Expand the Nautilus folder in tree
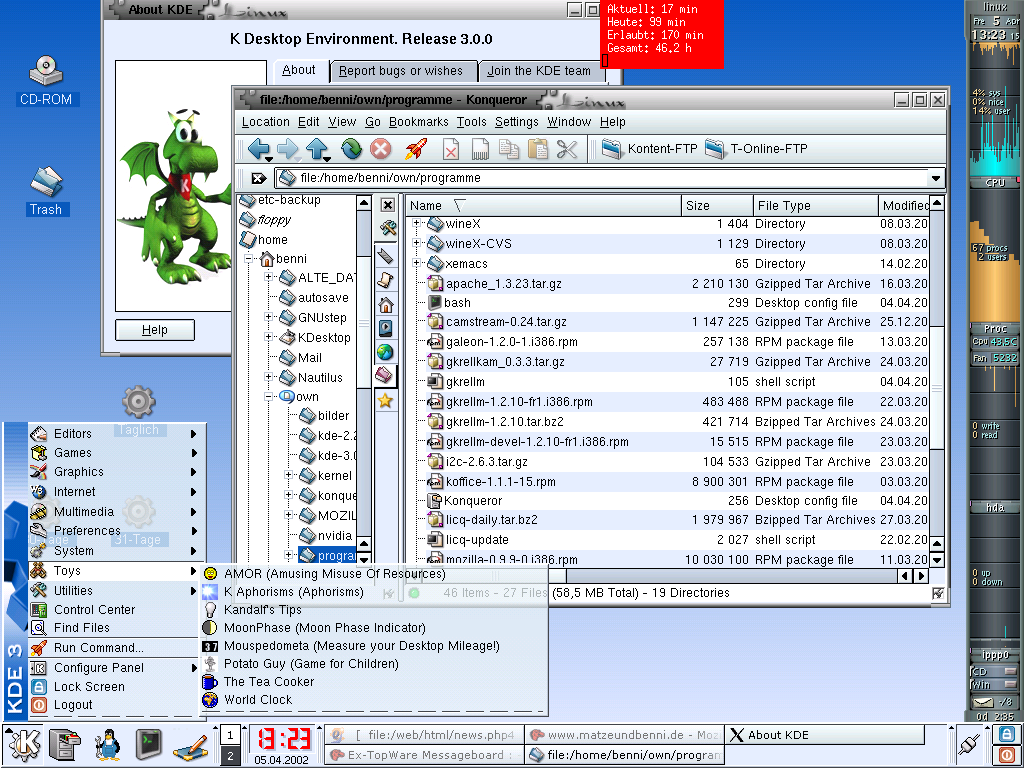 click(268, 377)
